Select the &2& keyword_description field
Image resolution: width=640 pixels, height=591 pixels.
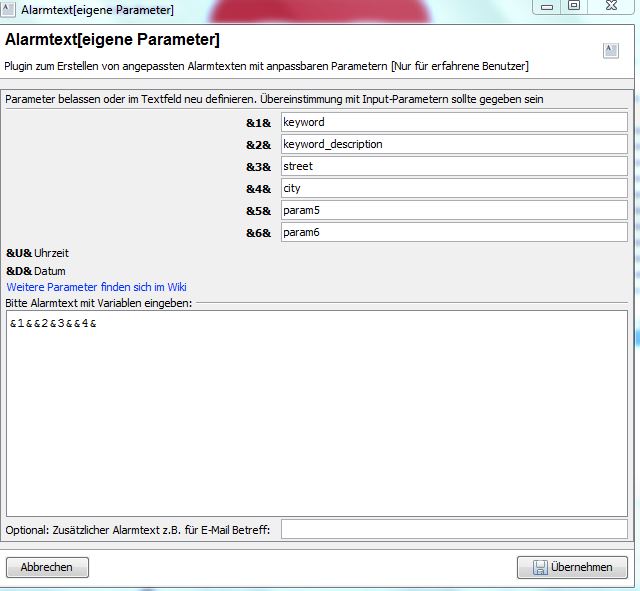453,144
